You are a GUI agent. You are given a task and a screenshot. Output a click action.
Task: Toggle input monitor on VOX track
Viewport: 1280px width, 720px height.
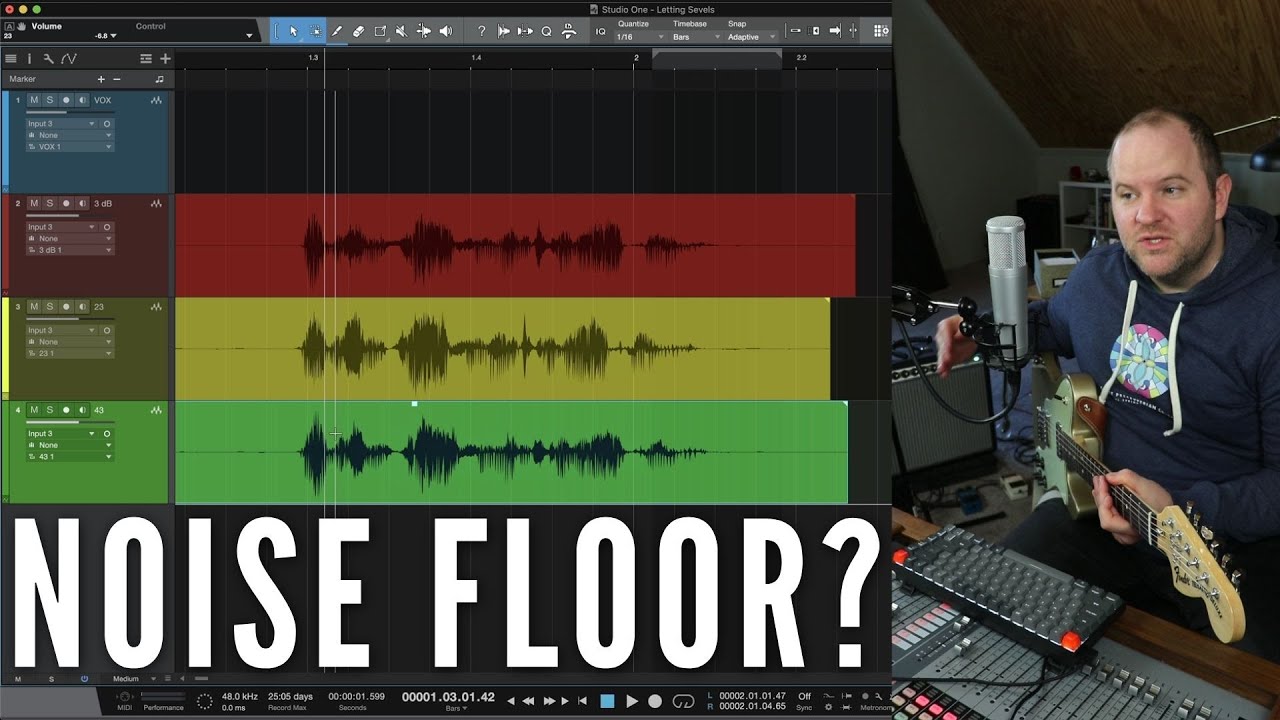tap(82, 100)
